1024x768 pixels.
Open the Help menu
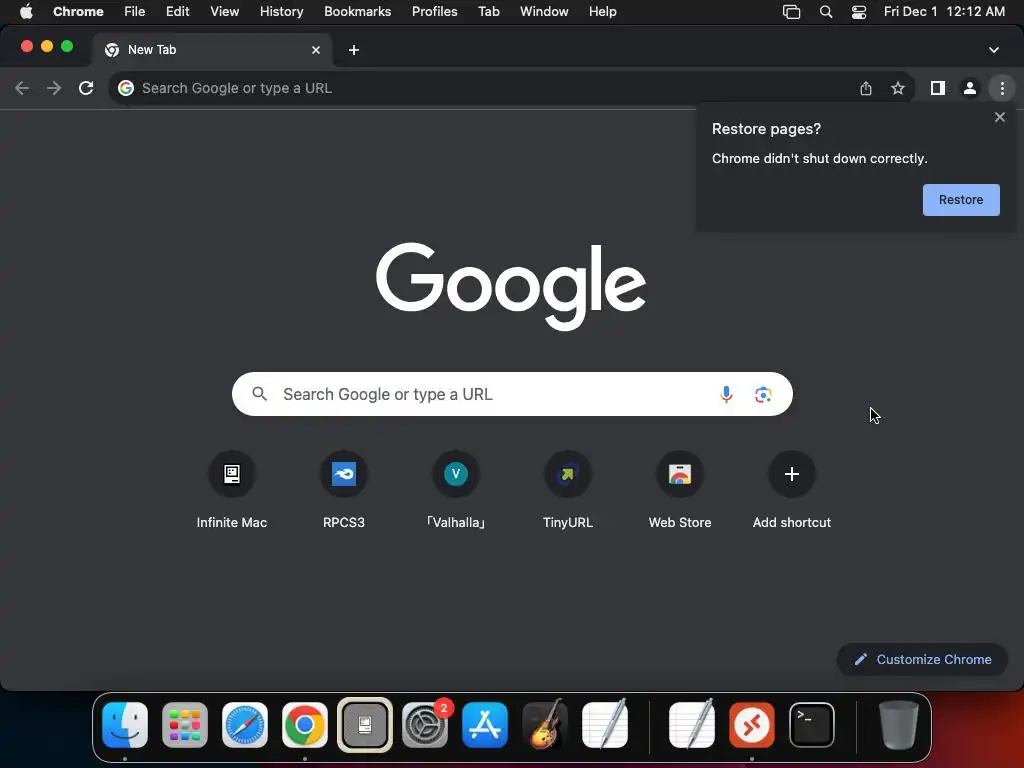[602, 12]
